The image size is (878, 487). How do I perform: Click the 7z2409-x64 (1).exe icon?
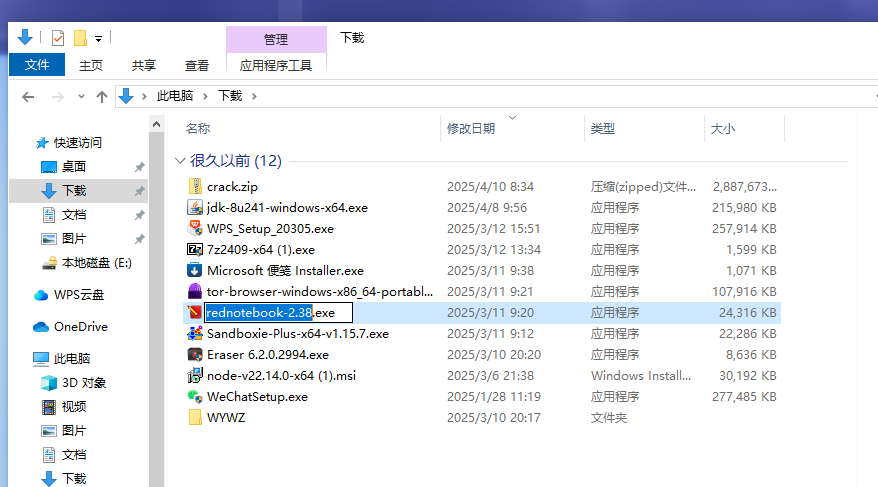[195, 250]
